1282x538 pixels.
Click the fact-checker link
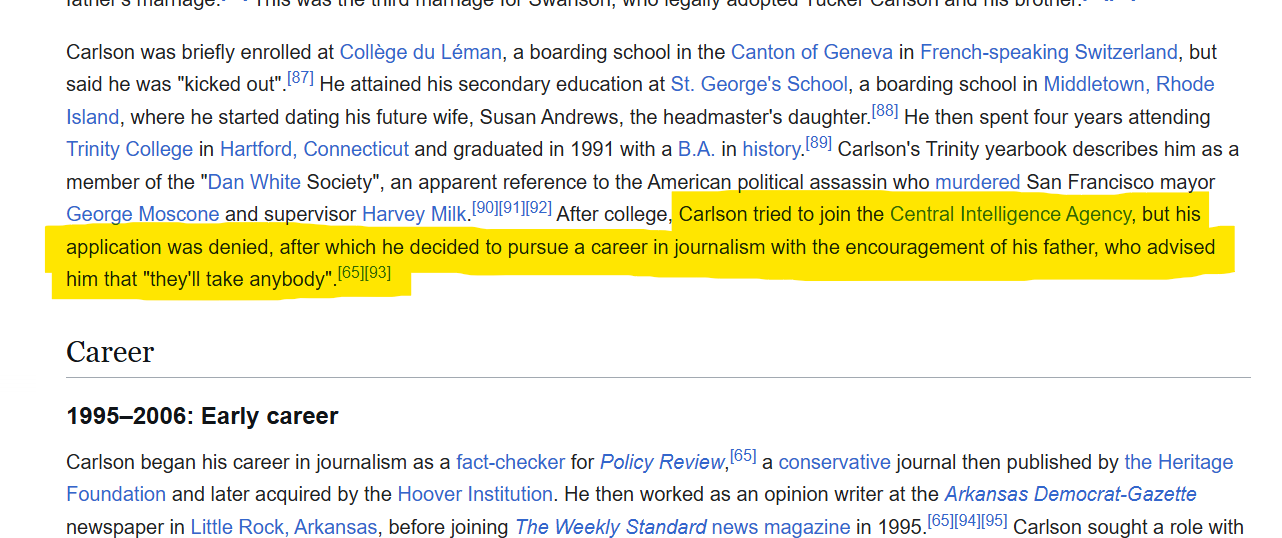pos(510,462)
